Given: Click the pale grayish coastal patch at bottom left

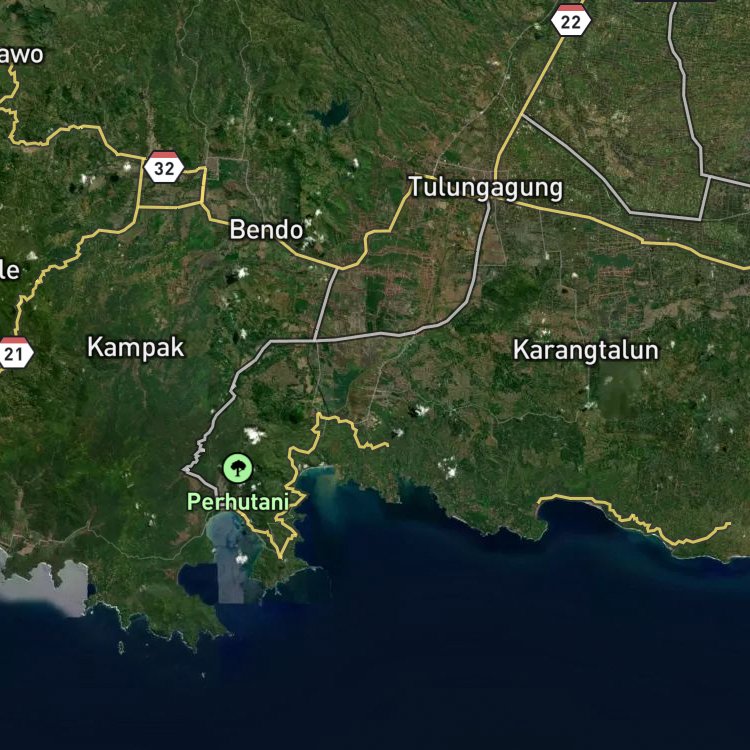Looking at the screenshot, I should 45,587.
